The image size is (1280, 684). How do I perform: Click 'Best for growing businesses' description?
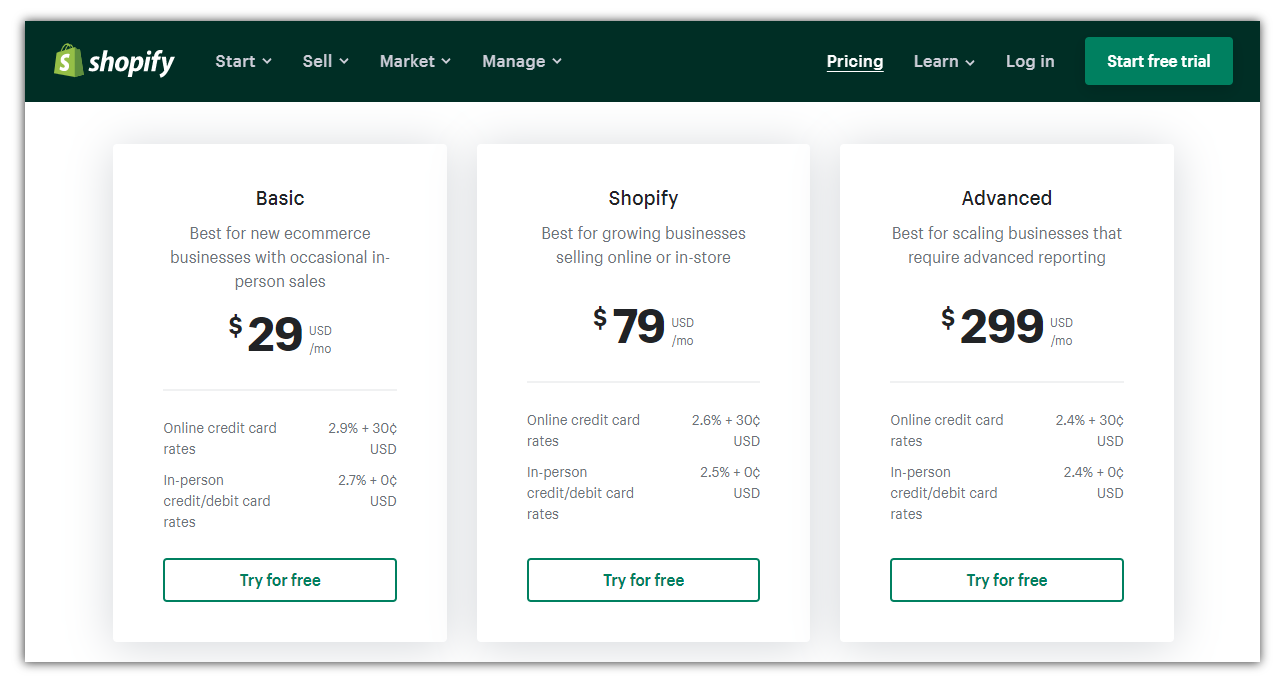[643, 245]
